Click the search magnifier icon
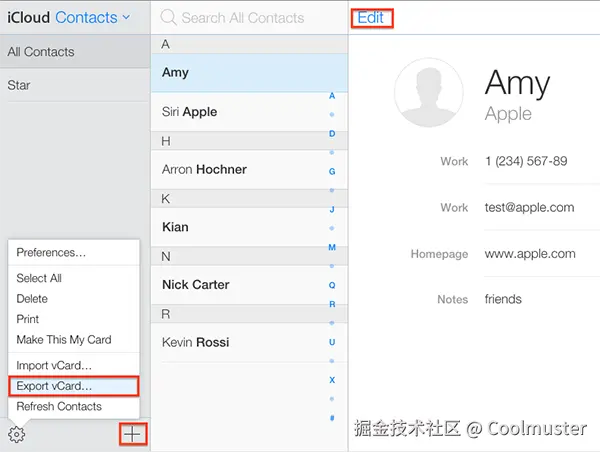The height and width of the screenshot is (452, 600). tap(168, 18)
